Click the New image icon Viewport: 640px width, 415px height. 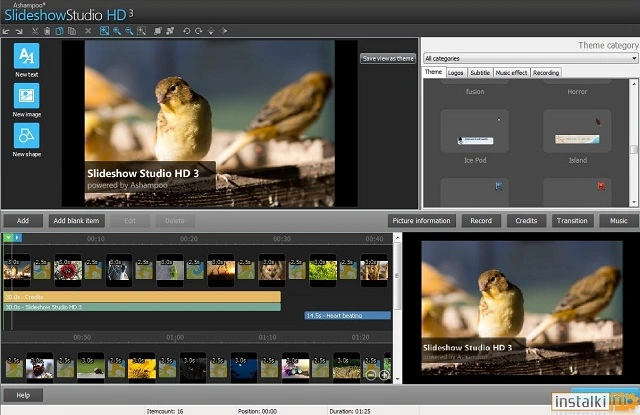[x=27, y=96]
